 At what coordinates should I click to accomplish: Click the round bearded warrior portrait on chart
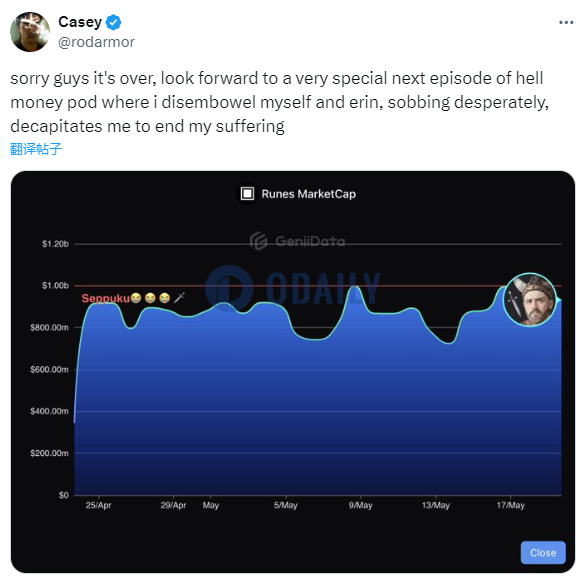530,300
